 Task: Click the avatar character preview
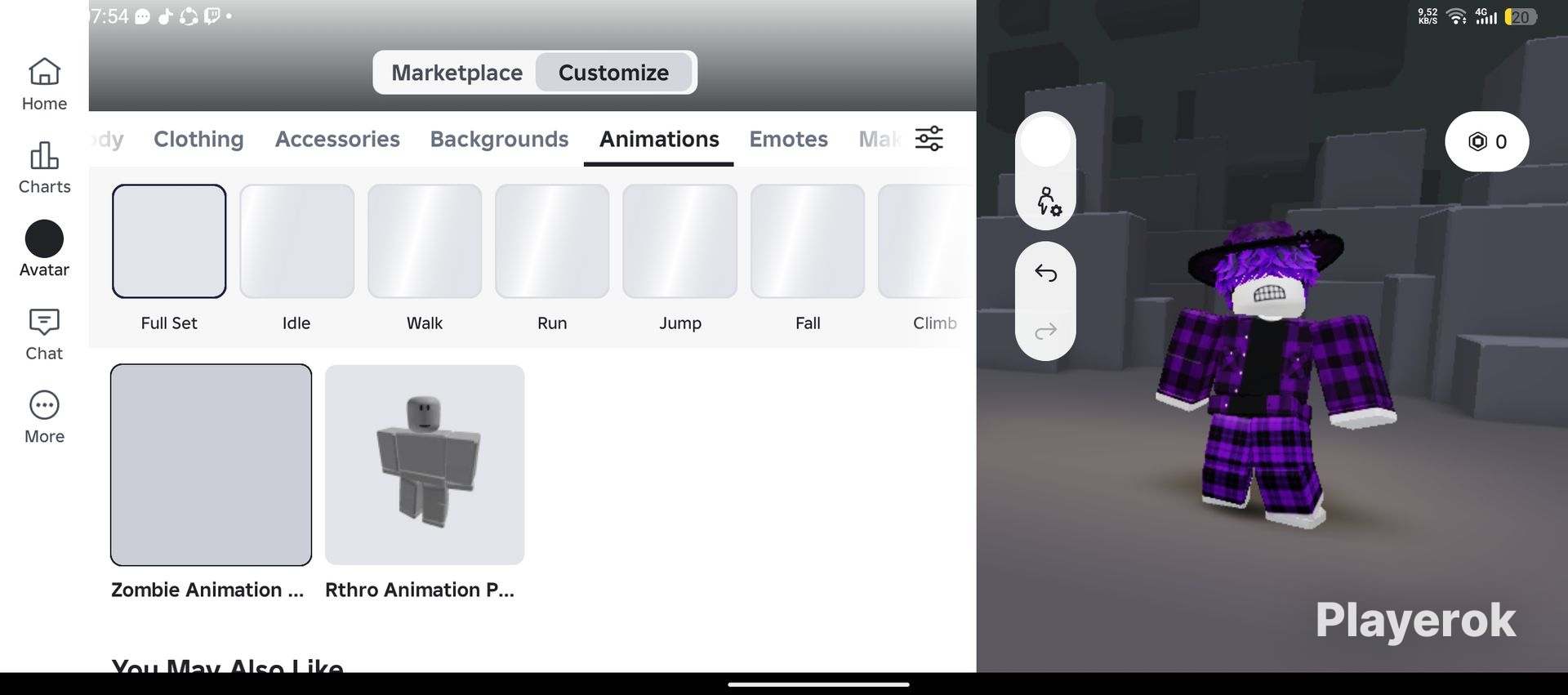point(1274,376)
